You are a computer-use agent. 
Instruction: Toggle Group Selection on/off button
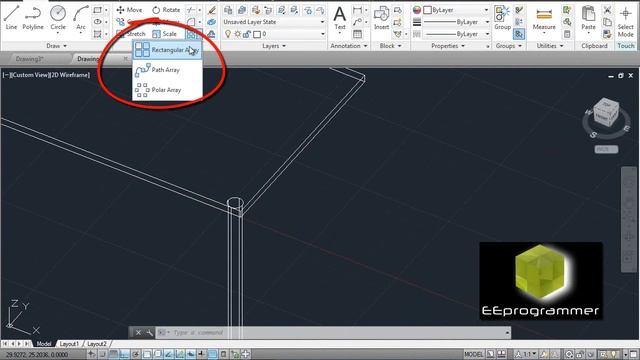(519, 34)
